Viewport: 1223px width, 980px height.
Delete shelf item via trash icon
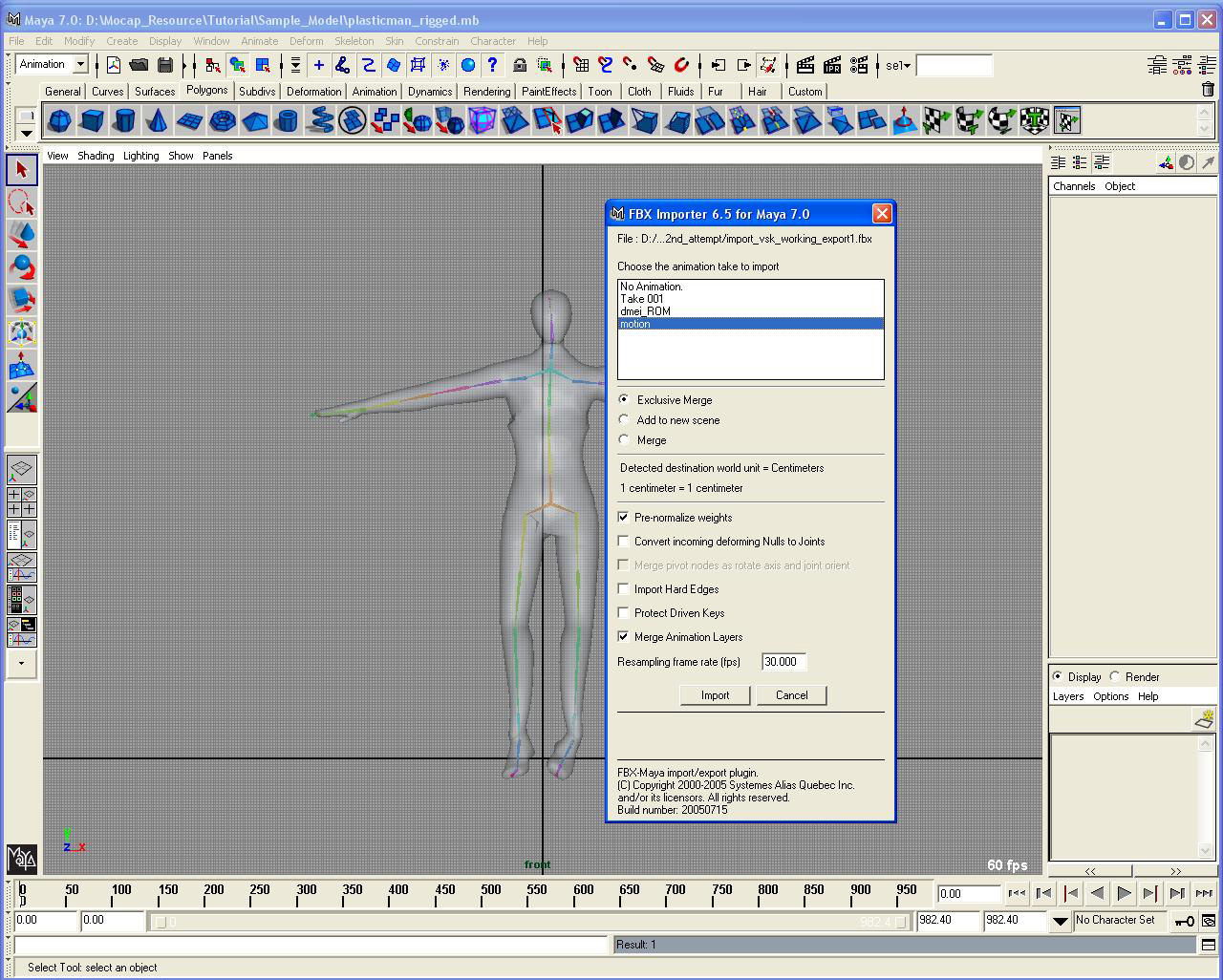coord(1208,89)
